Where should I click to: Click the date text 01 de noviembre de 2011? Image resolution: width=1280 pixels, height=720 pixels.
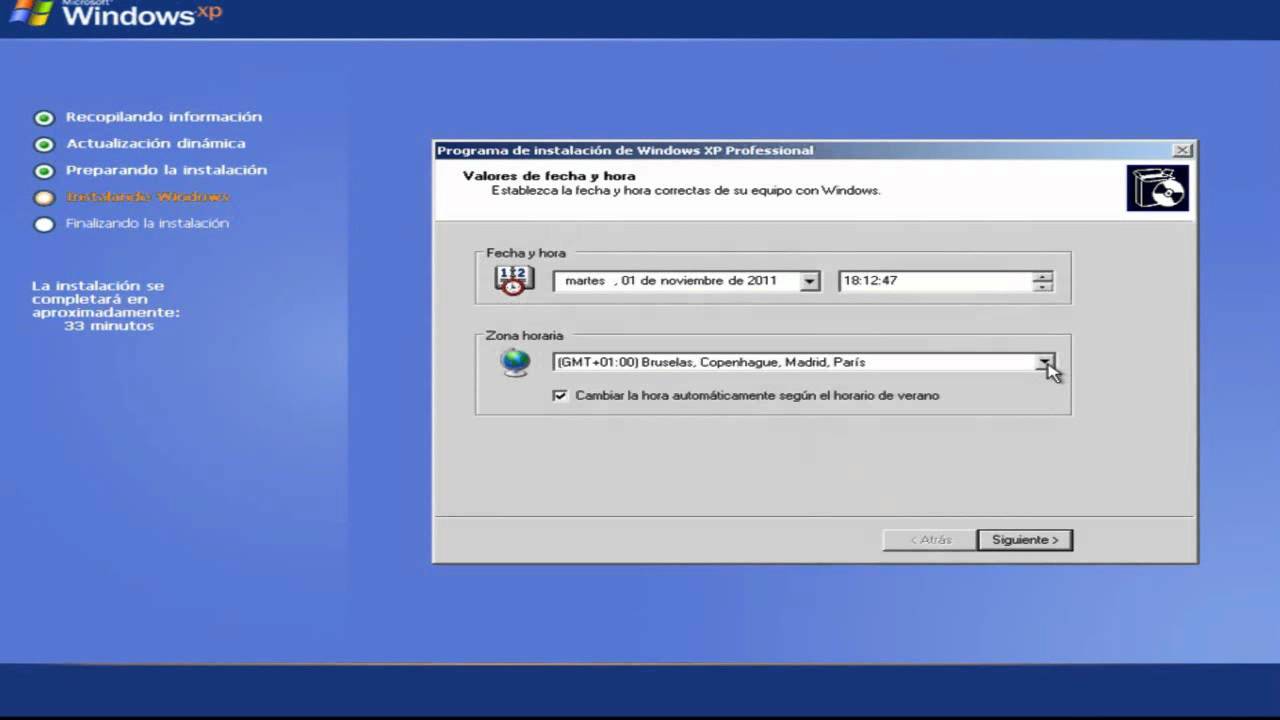pyautogui.click(x=699, y=281)
